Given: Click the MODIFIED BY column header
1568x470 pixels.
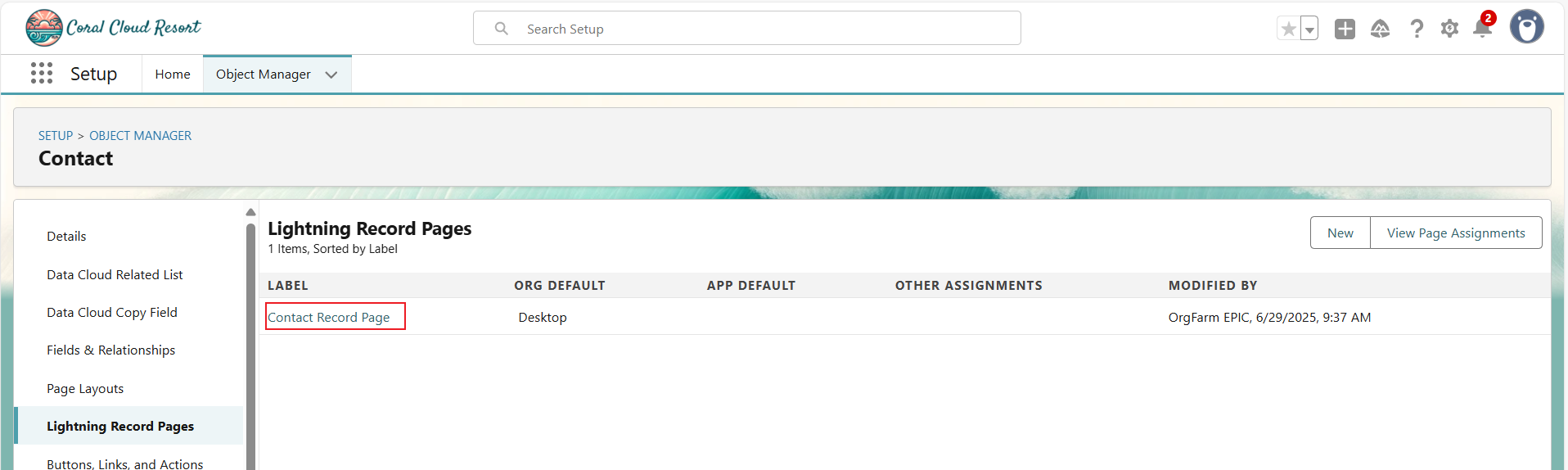Looking at the screenshot, I should [1213, 286].
